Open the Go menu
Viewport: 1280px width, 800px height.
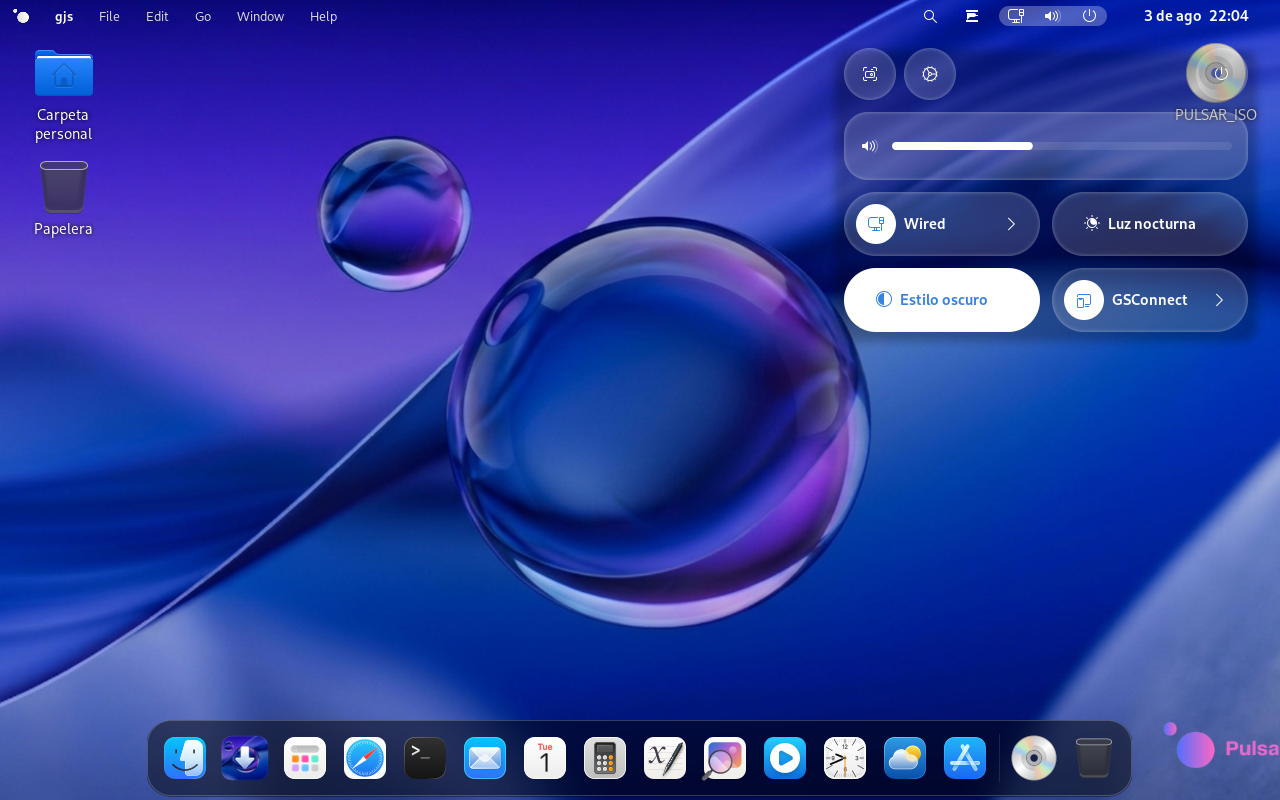[203, 16]
